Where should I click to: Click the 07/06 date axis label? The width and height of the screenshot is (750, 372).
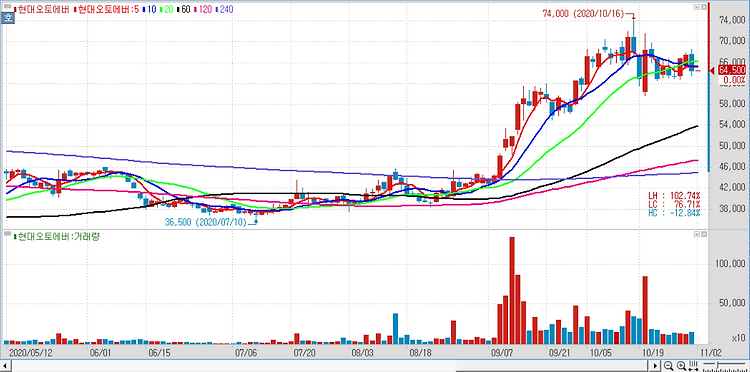(x=247, y=353)
